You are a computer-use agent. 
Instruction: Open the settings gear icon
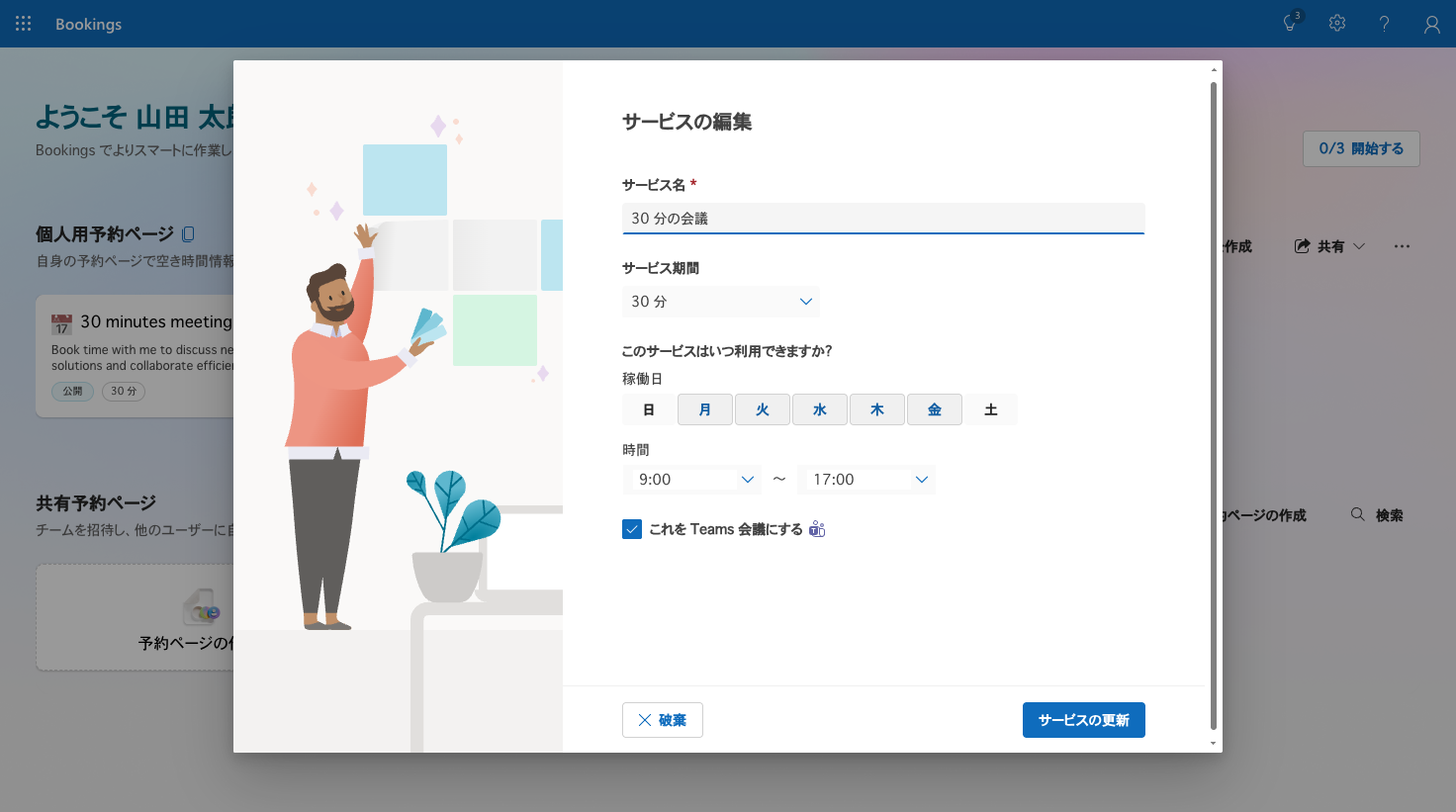[1337, 23]
